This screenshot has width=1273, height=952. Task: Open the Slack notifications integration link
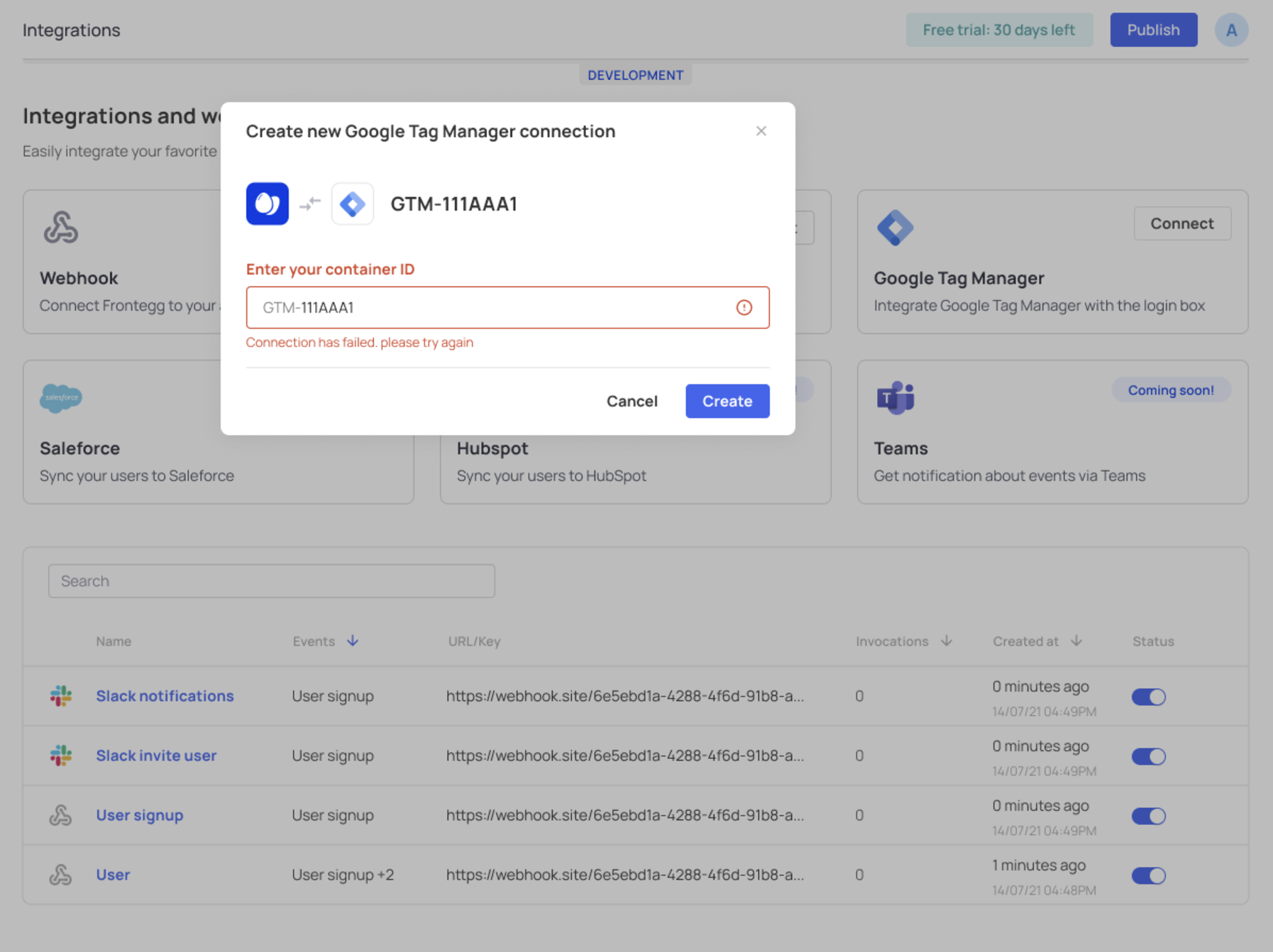coord(165,696)
